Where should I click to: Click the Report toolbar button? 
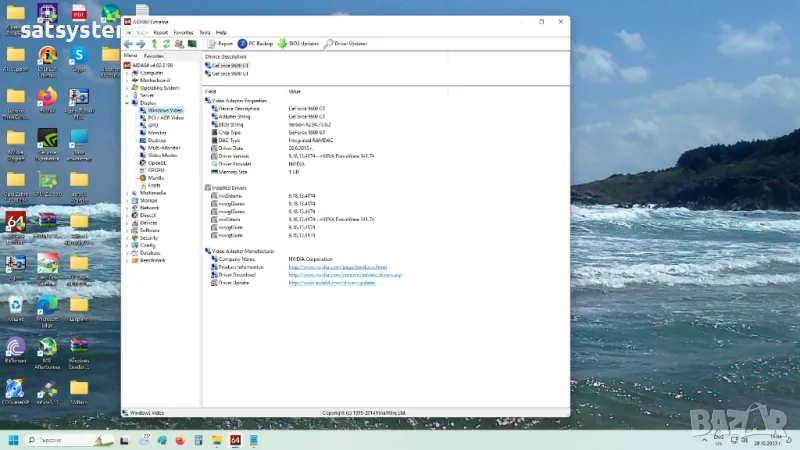click(220, 44)
